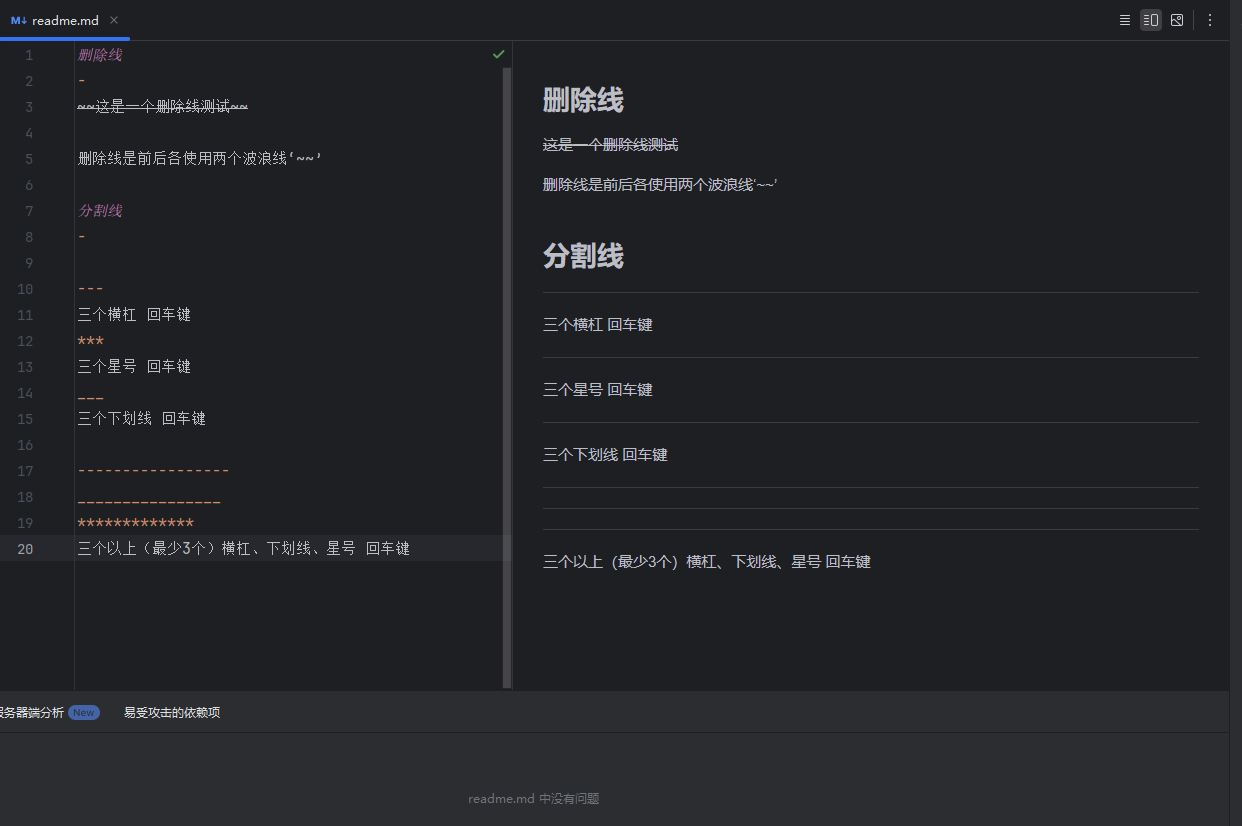Click the 分割线 heading in the preview
Image resolution: width=1242 pixels, height=826 pixels.
coord(583,256)
